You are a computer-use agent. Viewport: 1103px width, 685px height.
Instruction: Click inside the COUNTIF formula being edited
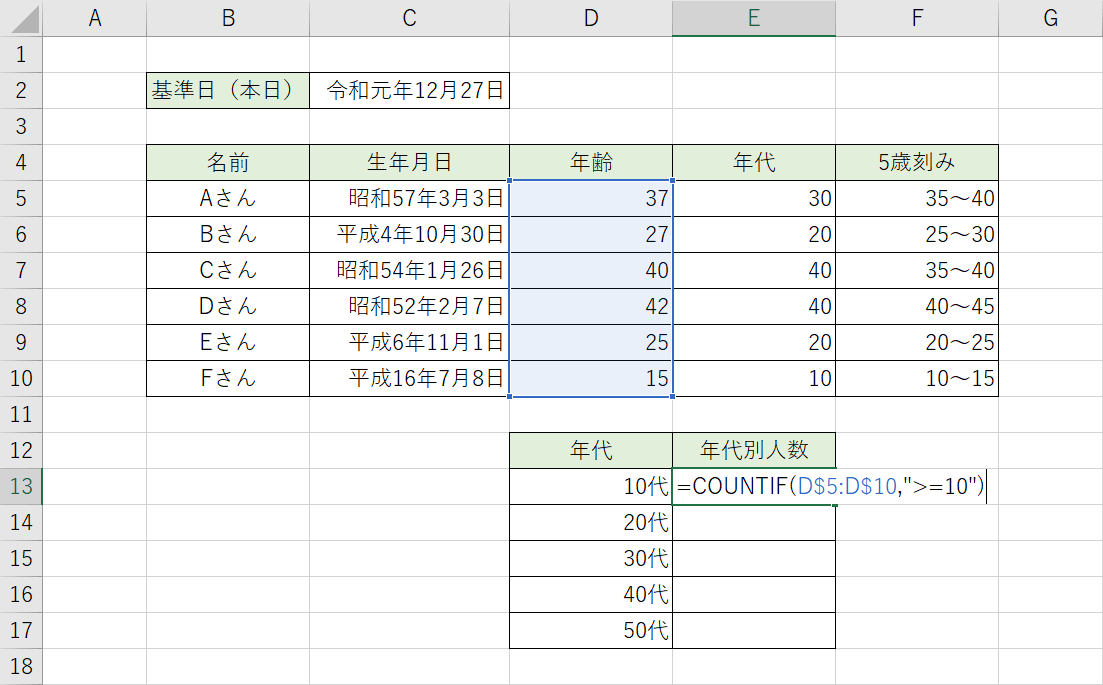point(831,486)
